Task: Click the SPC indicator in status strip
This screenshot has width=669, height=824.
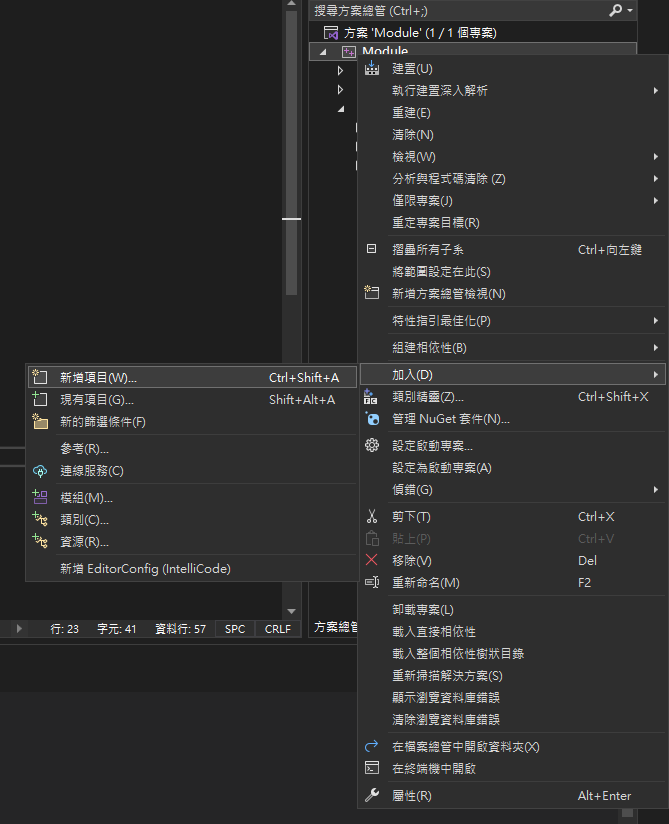Action: 235,629
